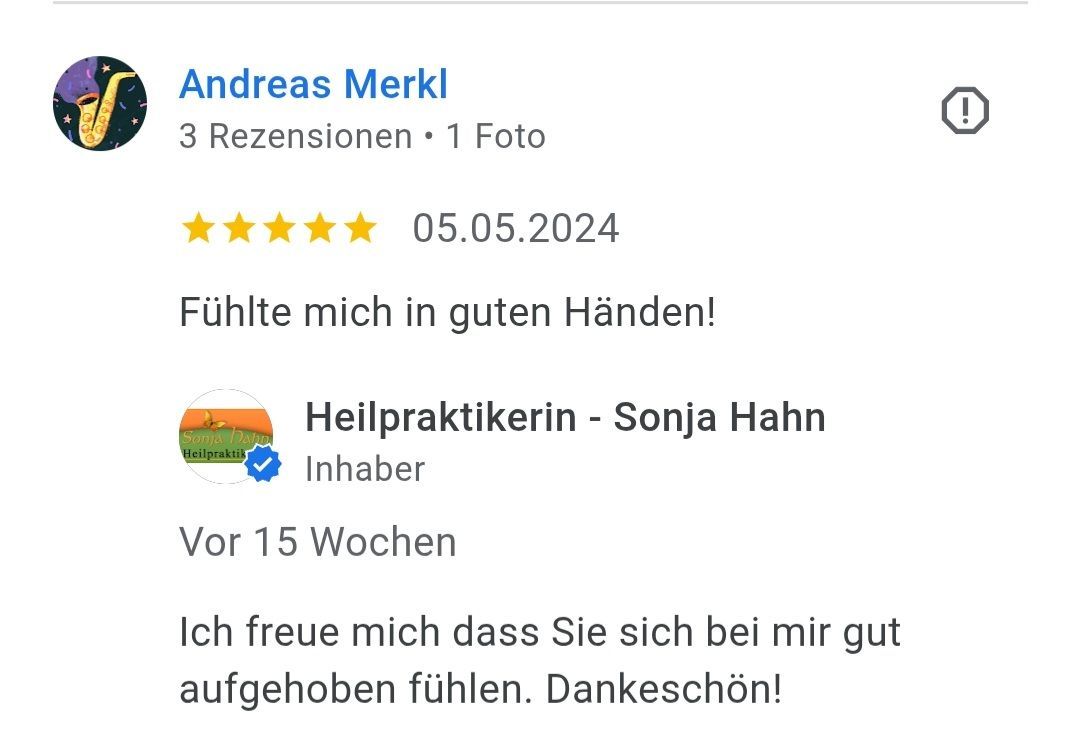Select the reply line starting Ich freue mich
This screenshot has height=746, width=1080.
tap(540, 633)
